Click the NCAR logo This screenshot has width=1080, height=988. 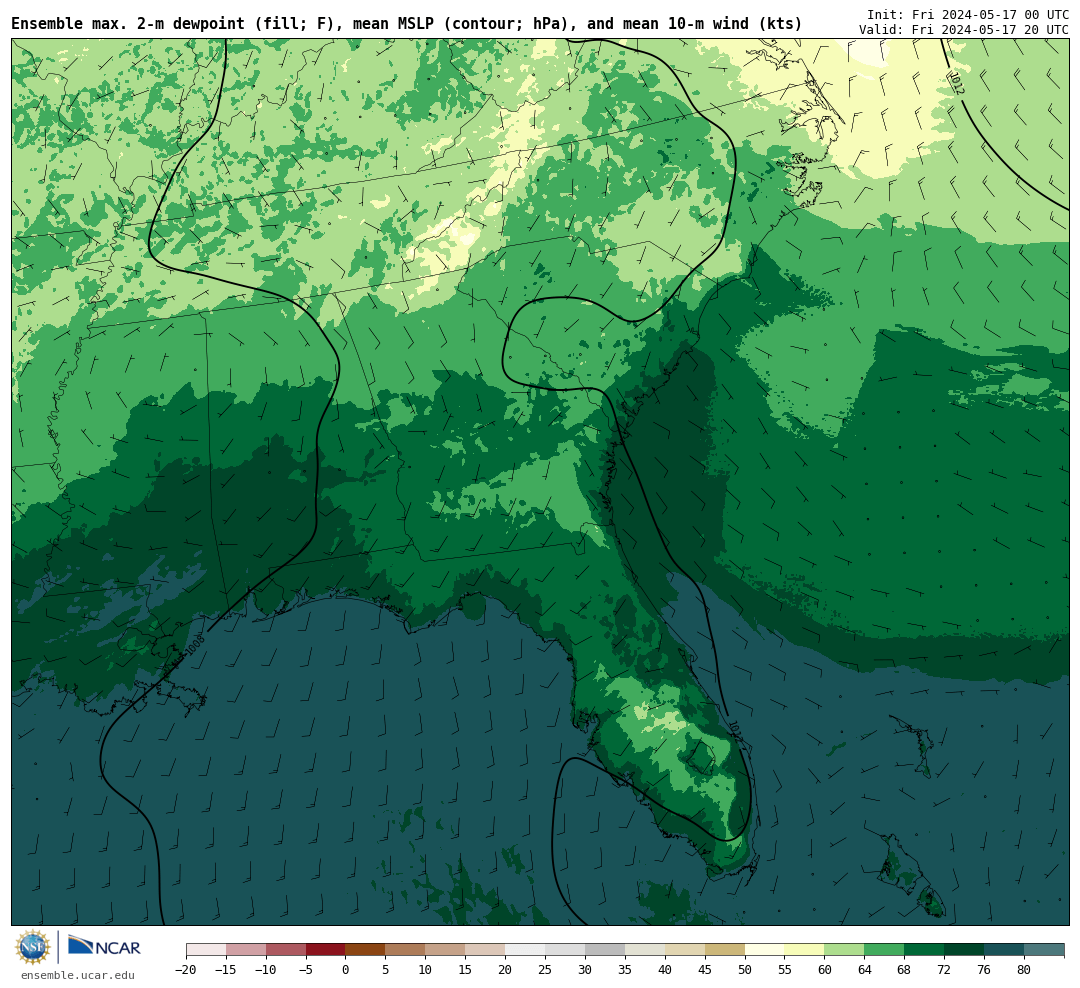pyautogui.click(x=104, y=948)
